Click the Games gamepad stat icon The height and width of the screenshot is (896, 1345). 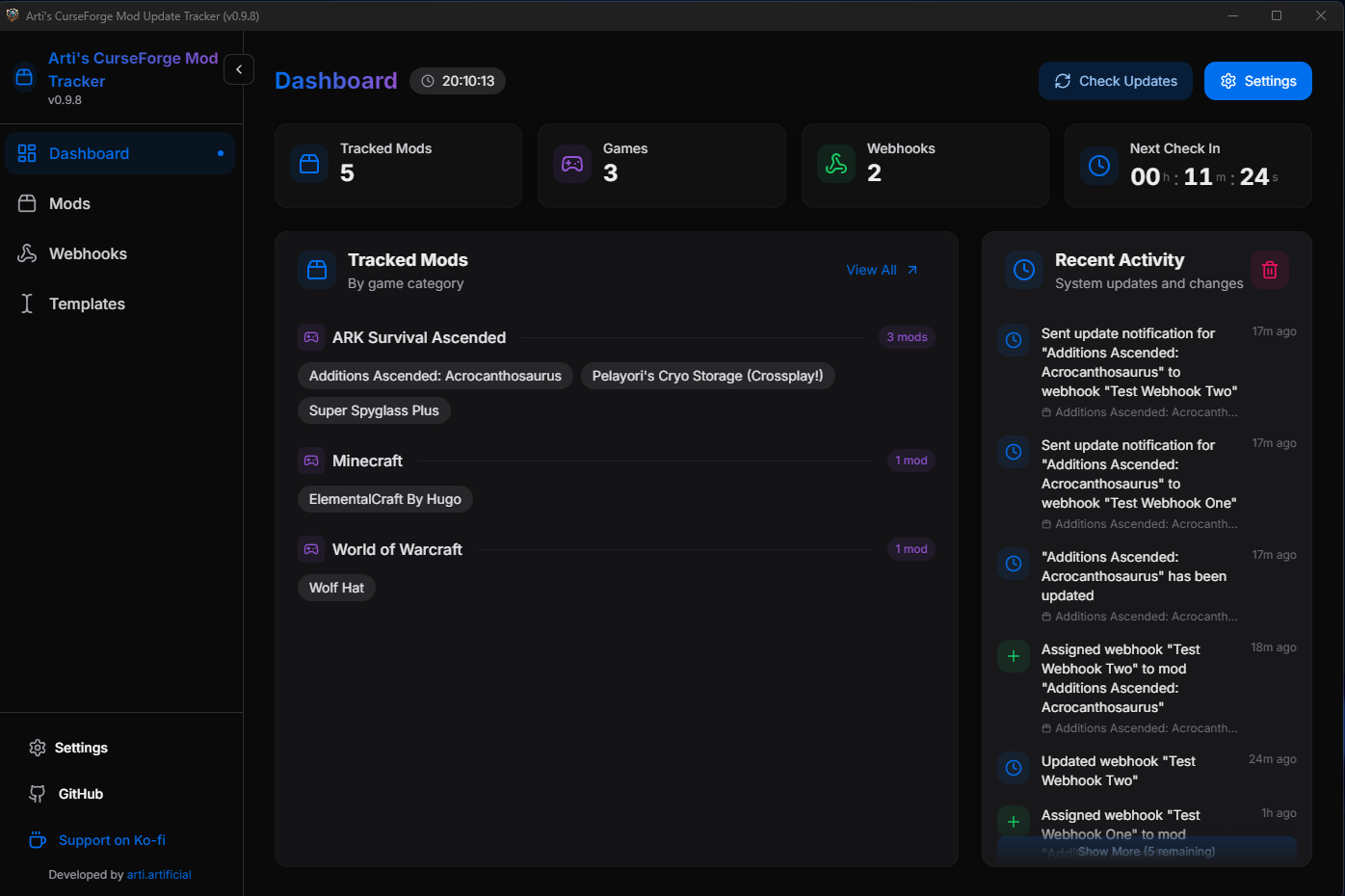click(x=572, y=164)
